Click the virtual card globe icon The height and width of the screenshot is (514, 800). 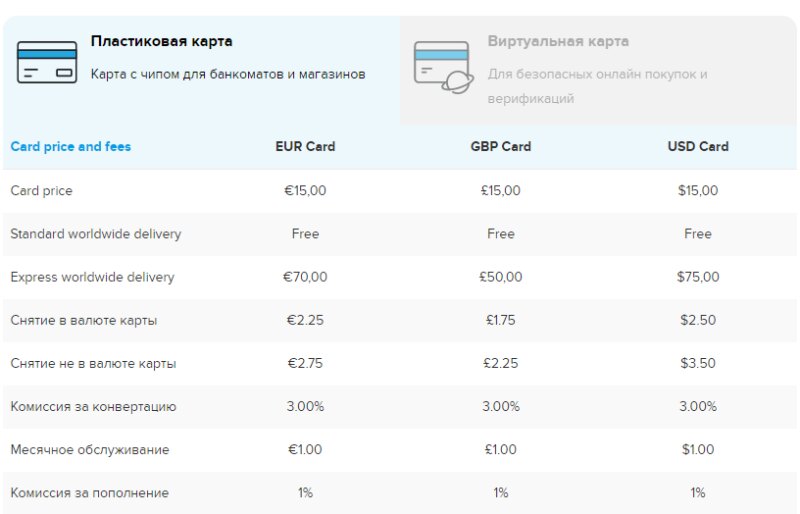click(x=443, y=68)
